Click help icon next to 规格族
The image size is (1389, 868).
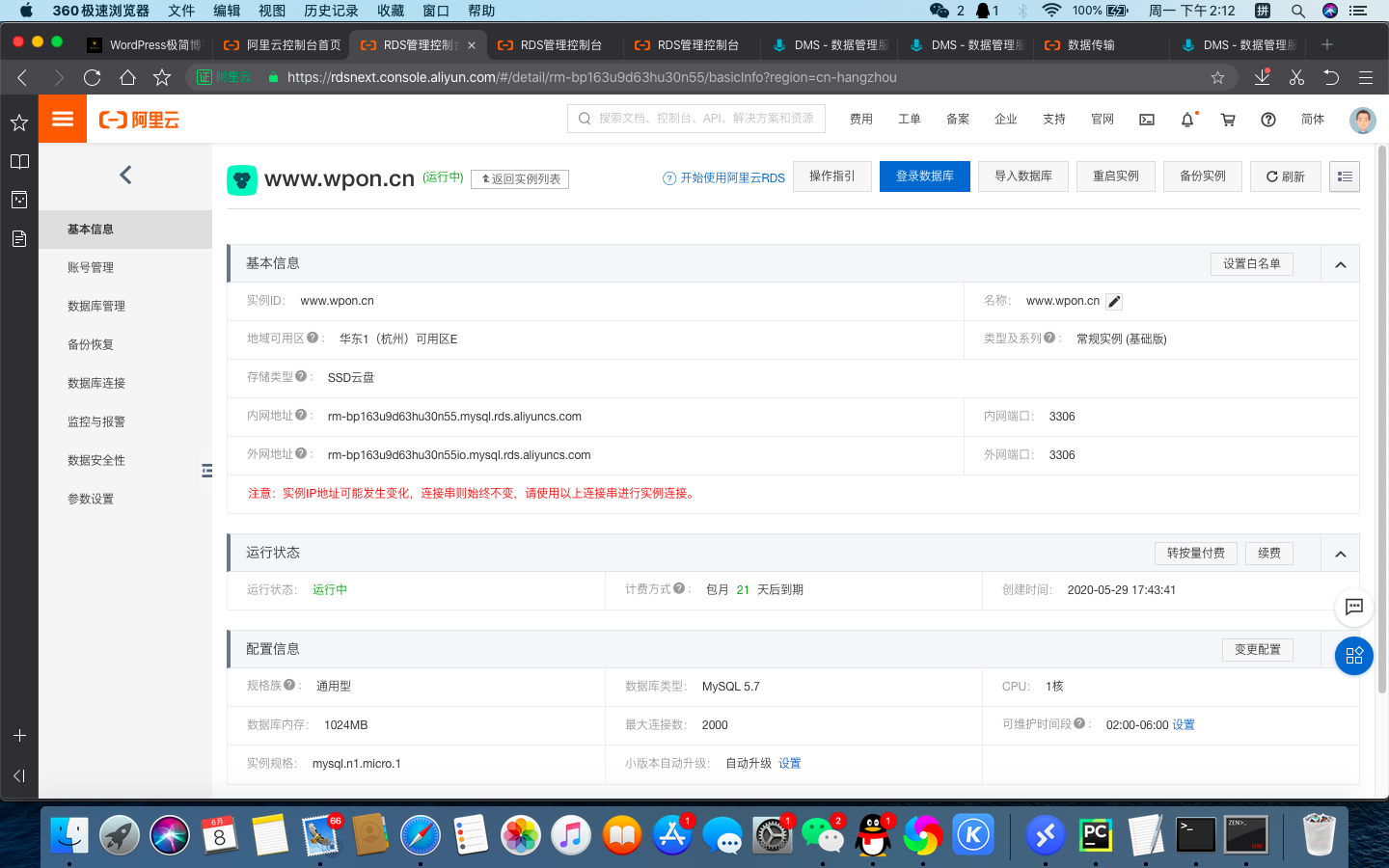pos(289,686)
